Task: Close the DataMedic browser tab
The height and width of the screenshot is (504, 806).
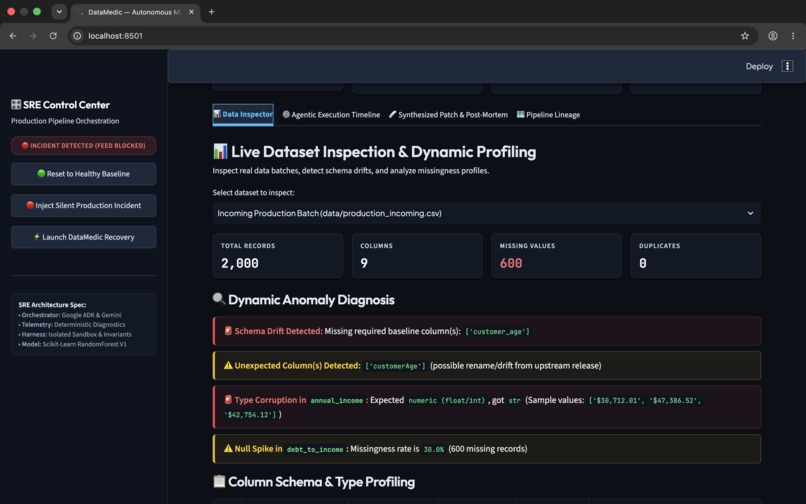Action: [x=191, y=12]
